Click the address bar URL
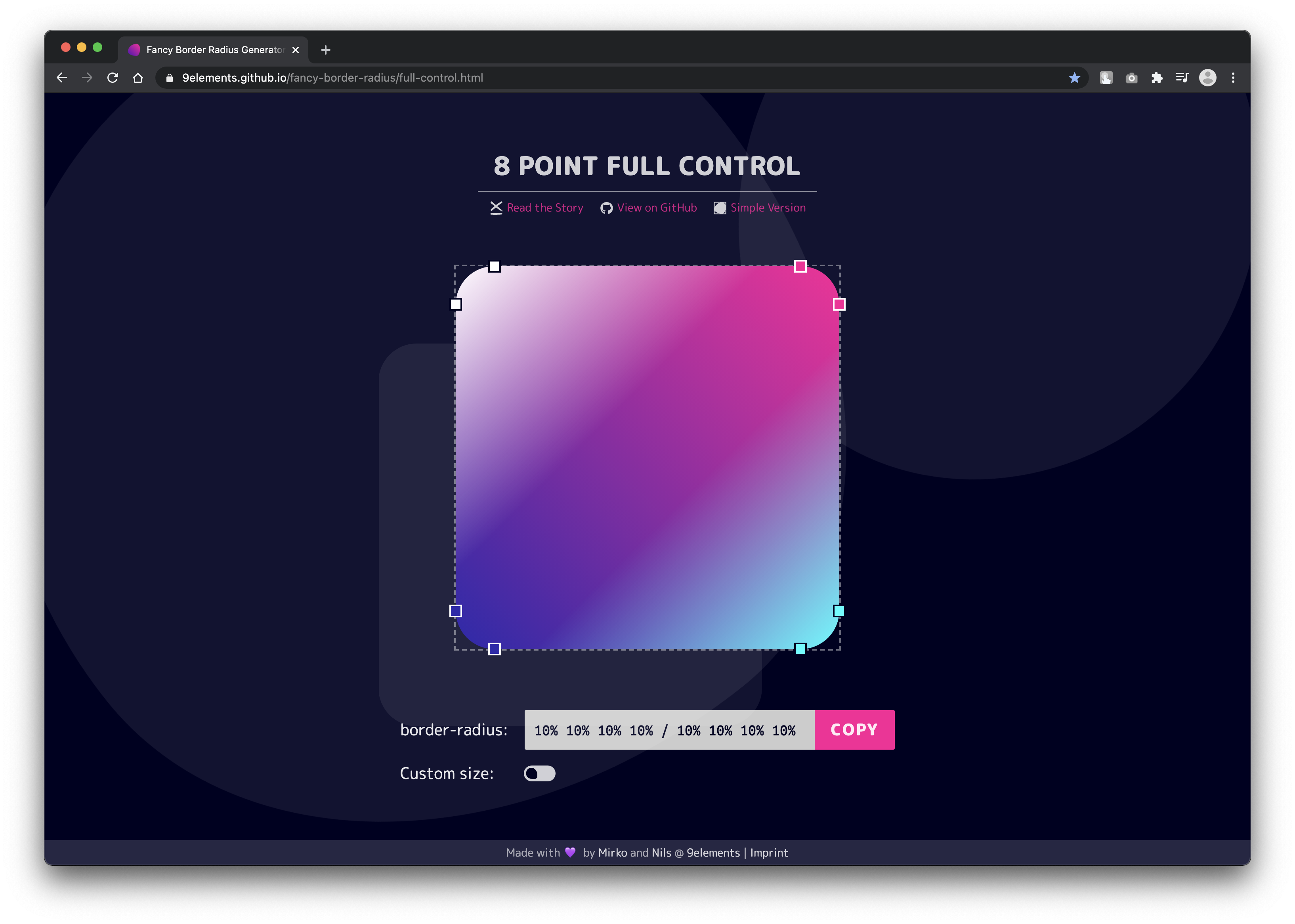1295x924 pixels. click(x=332, y=78)
